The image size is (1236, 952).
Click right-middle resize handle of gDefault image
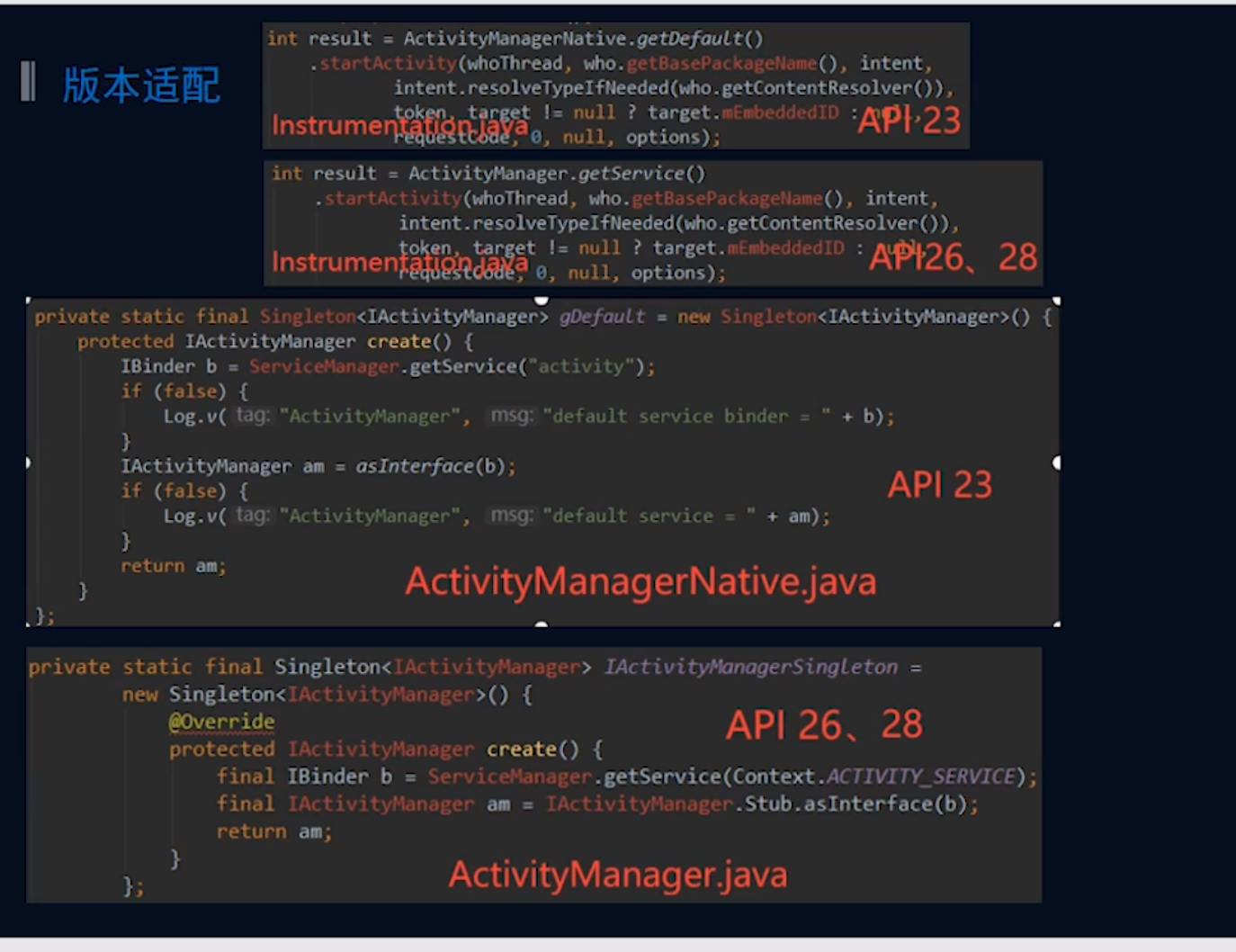tap(1057, 463)
